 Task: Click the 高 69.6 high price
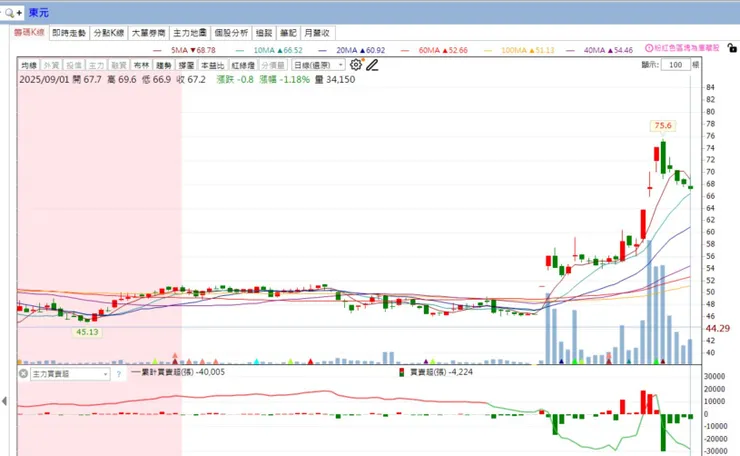pyautogui.click(x=122, y=79)
